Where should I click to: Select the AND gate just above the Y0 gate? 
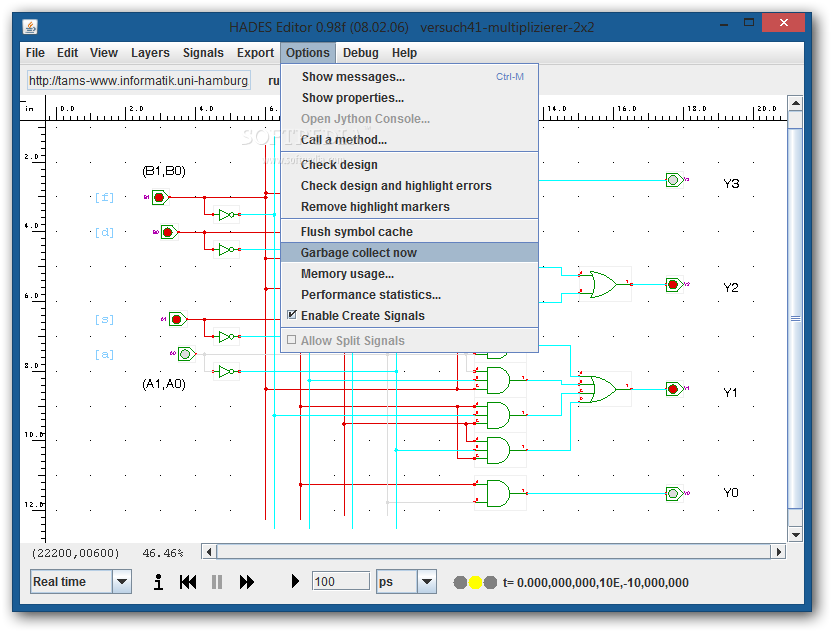click(x=499, y=450)
